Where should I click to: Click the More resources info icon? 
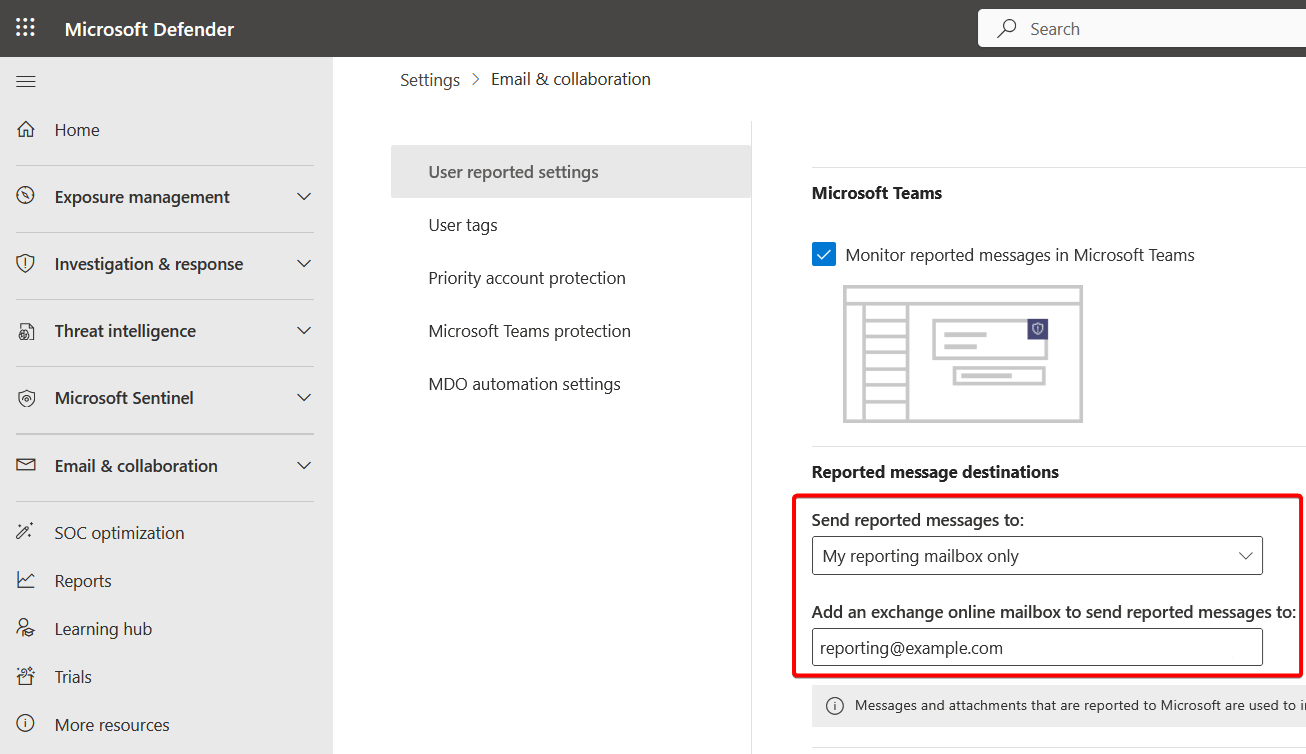(x=26, y=724)
